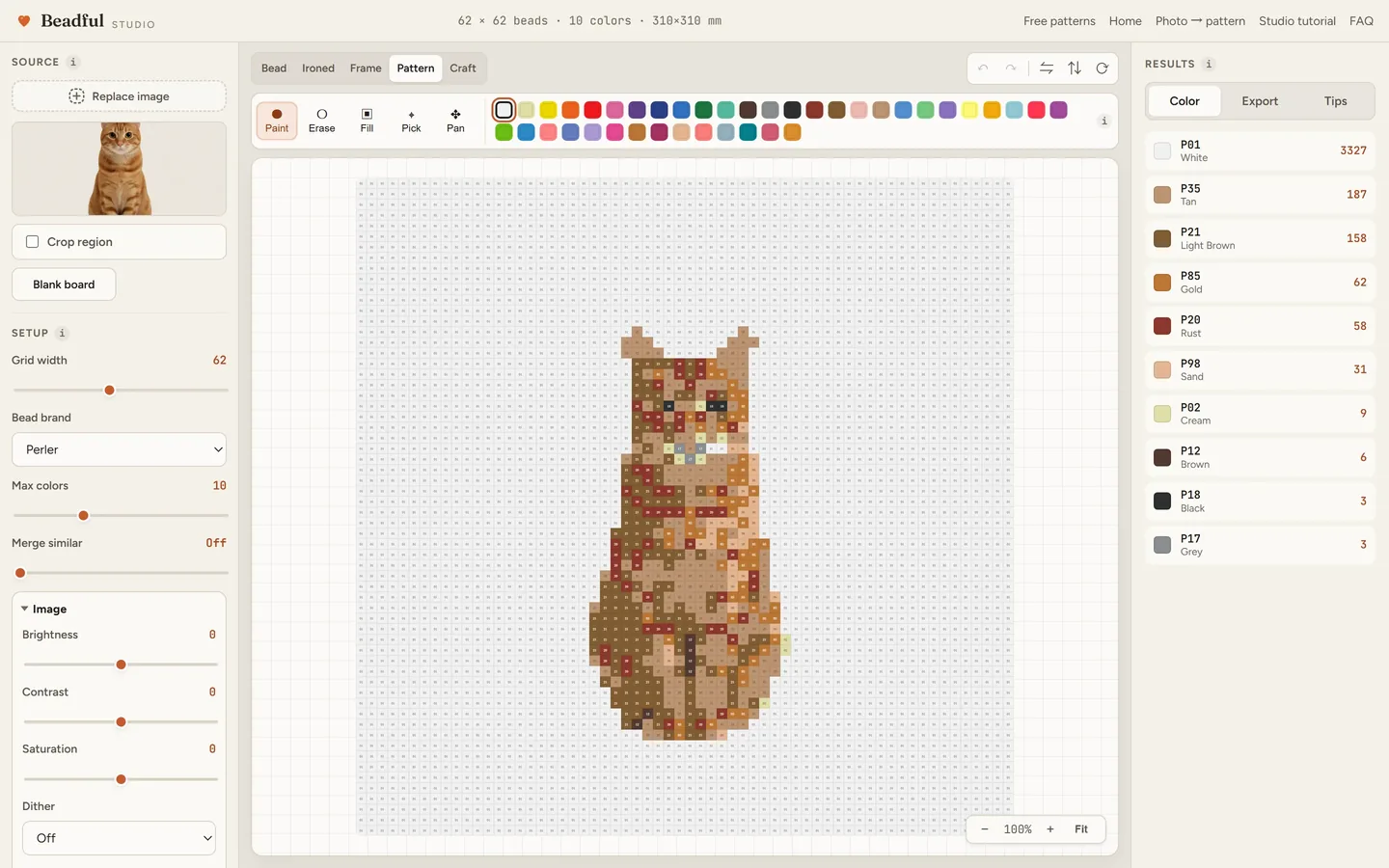The image size is (1389, 868).
Task: Switch to the Pan tool
Action: [455, 121]
